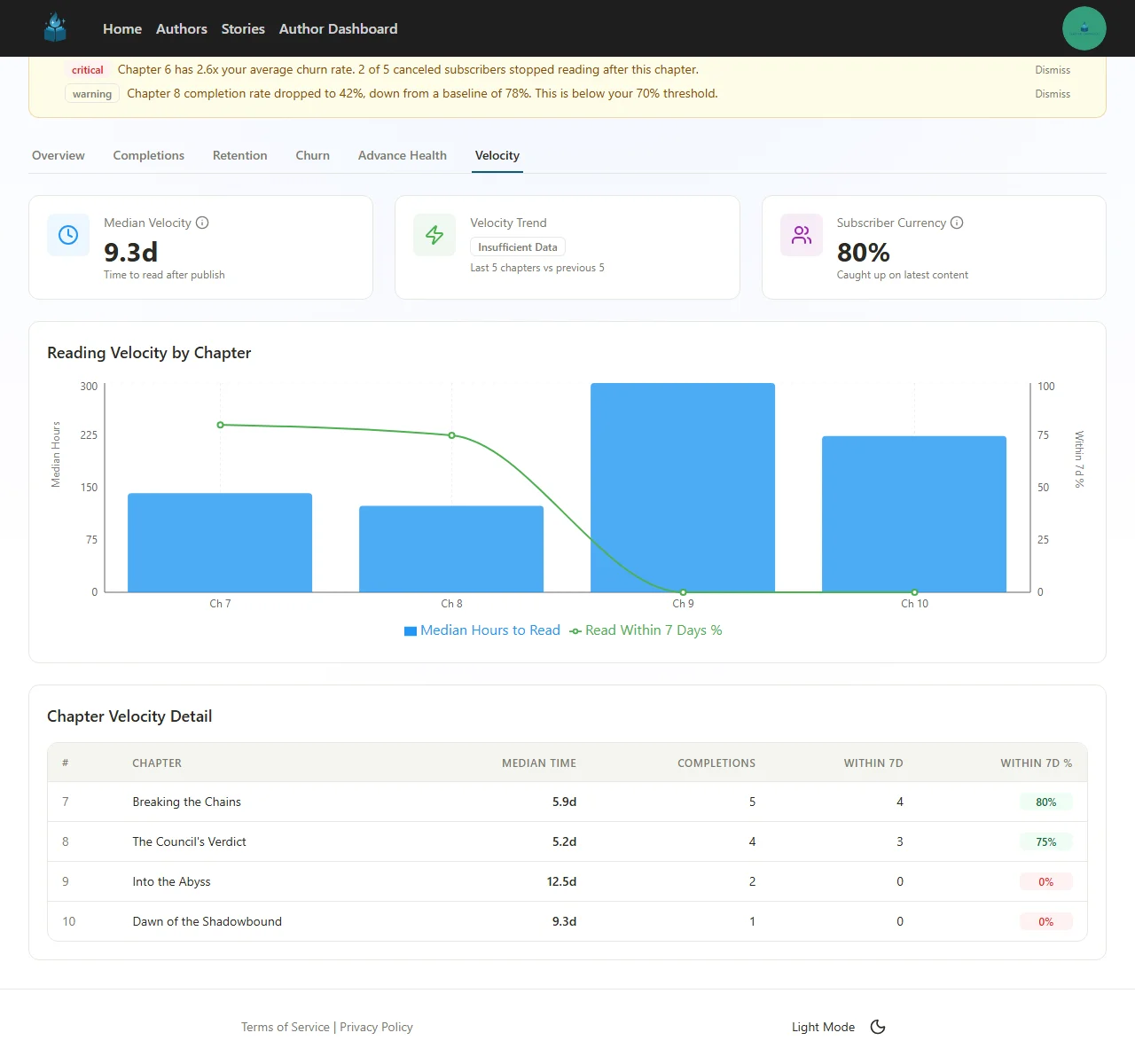
Task: Open the Retention tab
Action: (239, 155)
